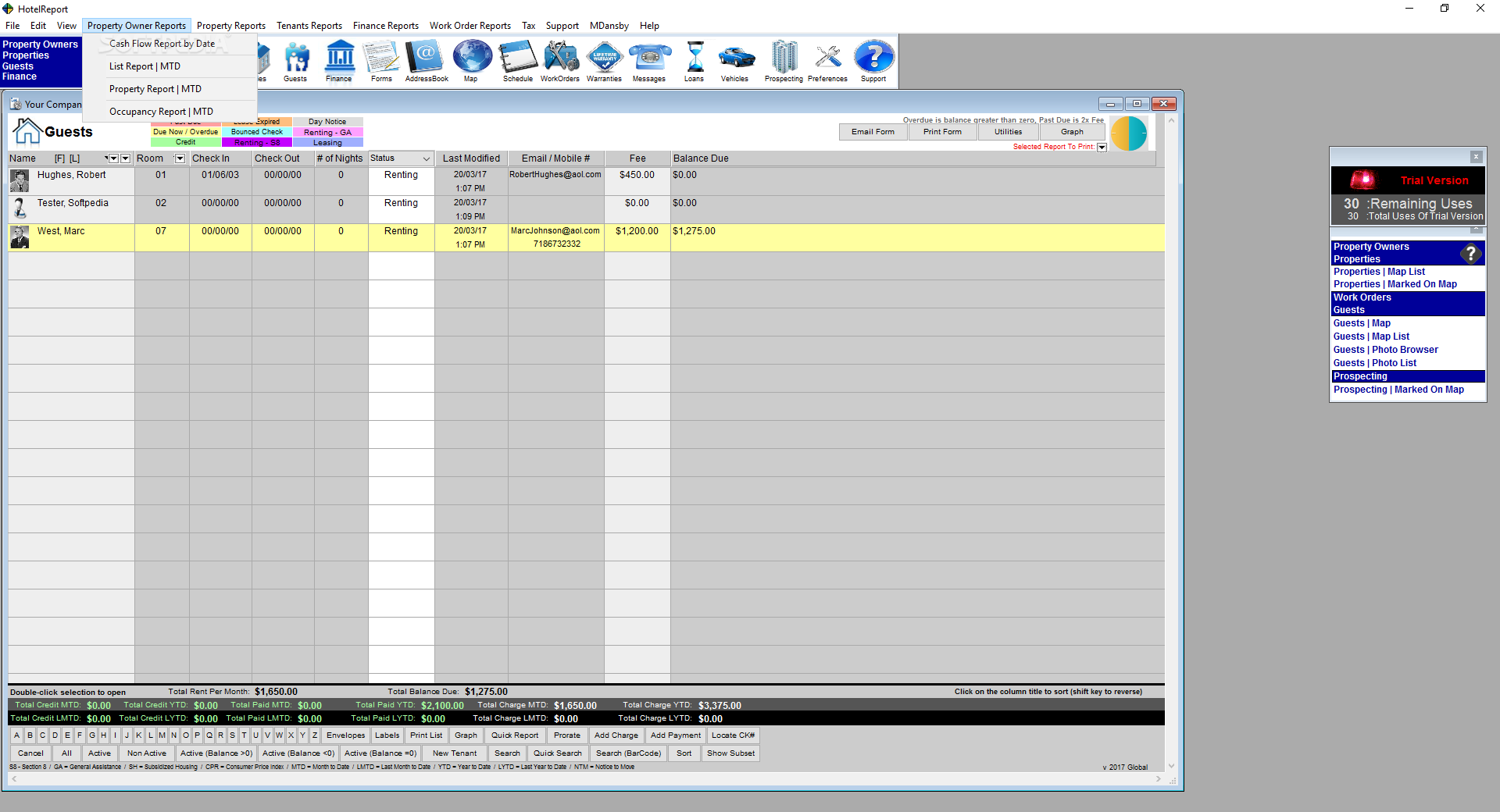The image size is (1500, 812).
Task: Choose Cash Flow Report by Date
Action: point(162,44)
